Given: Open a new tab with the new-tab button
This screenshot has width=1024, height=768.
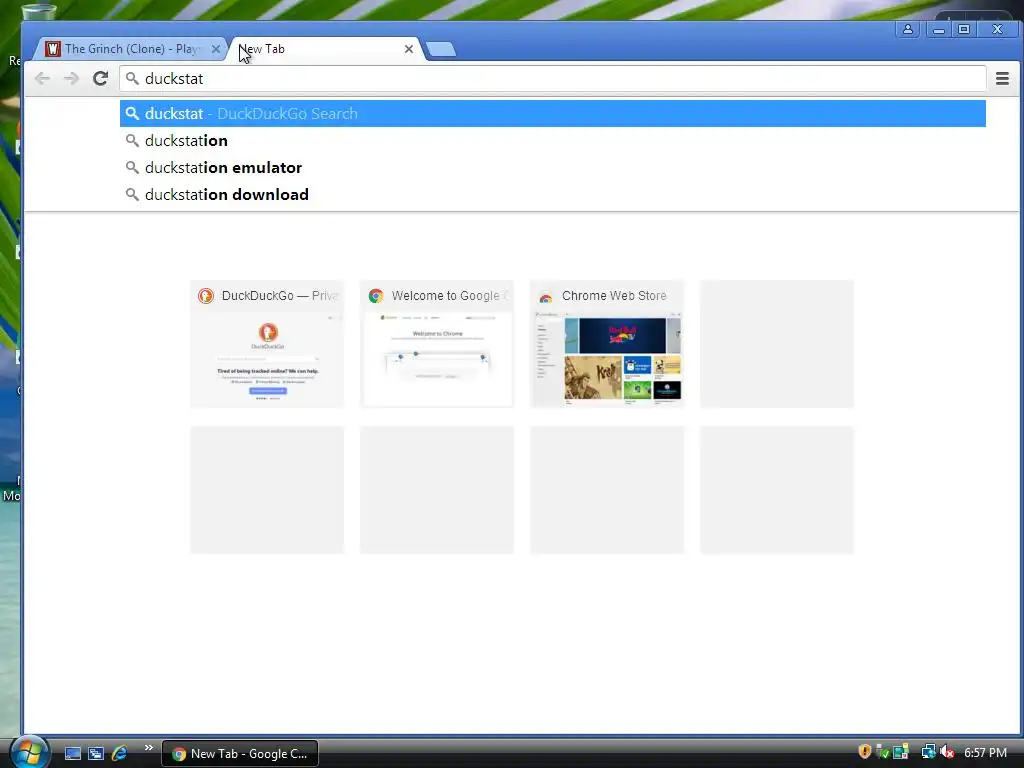Looking at the screenshot, I should (441, 49).
